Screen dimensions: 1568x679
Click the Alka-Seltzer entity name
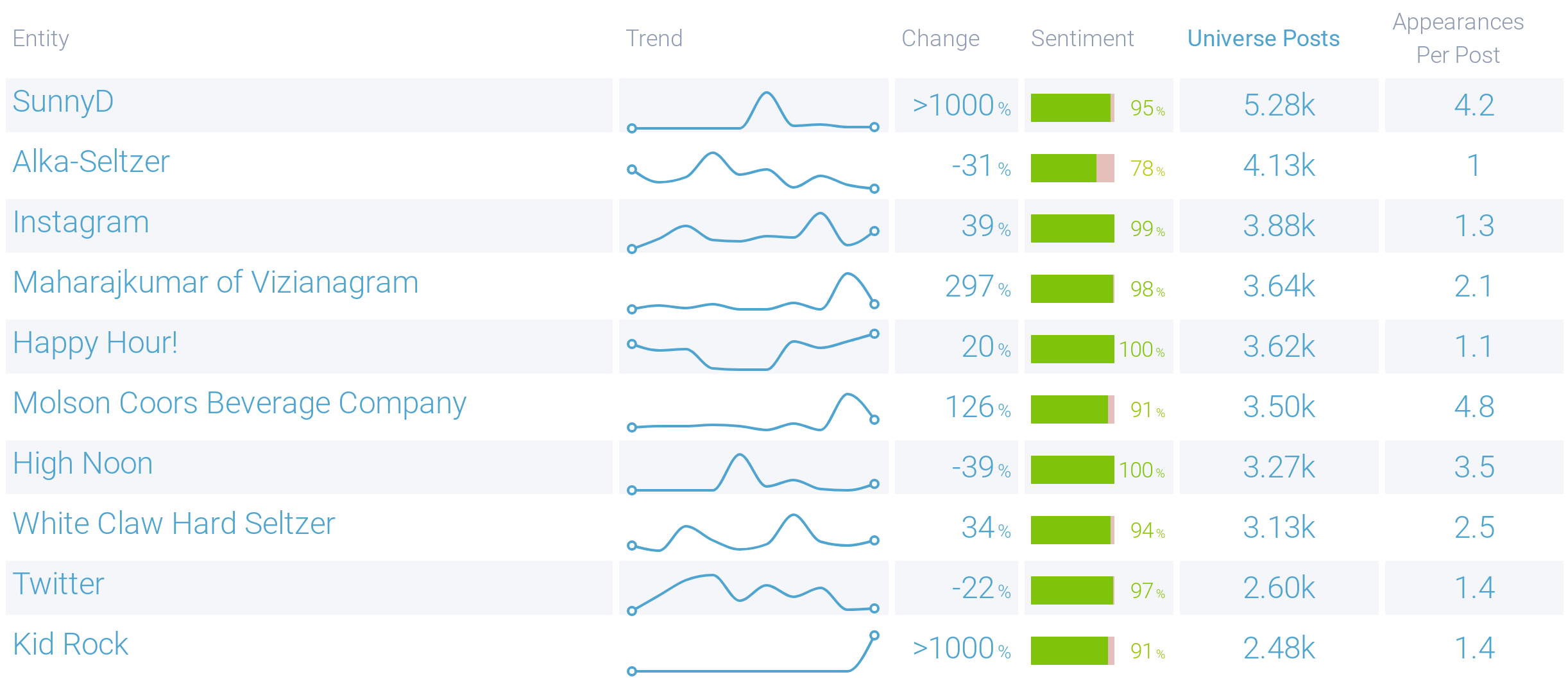[91, 162]
